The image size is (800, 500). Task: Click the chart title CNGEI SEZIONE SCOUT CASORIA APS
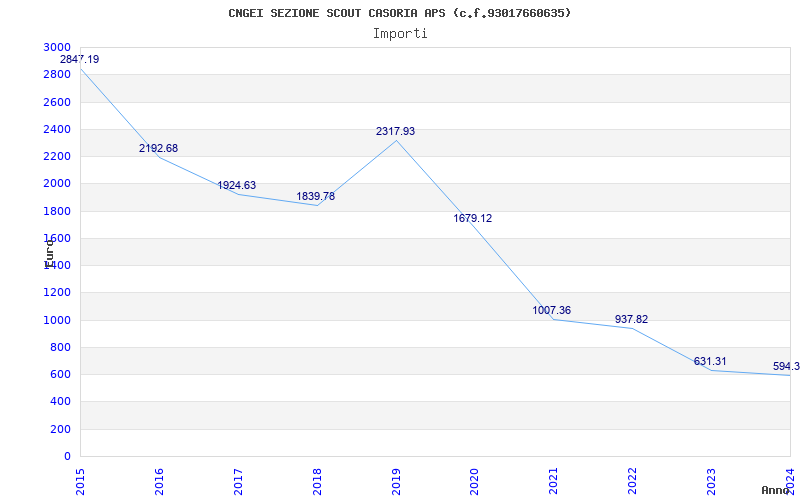[399, 13]
